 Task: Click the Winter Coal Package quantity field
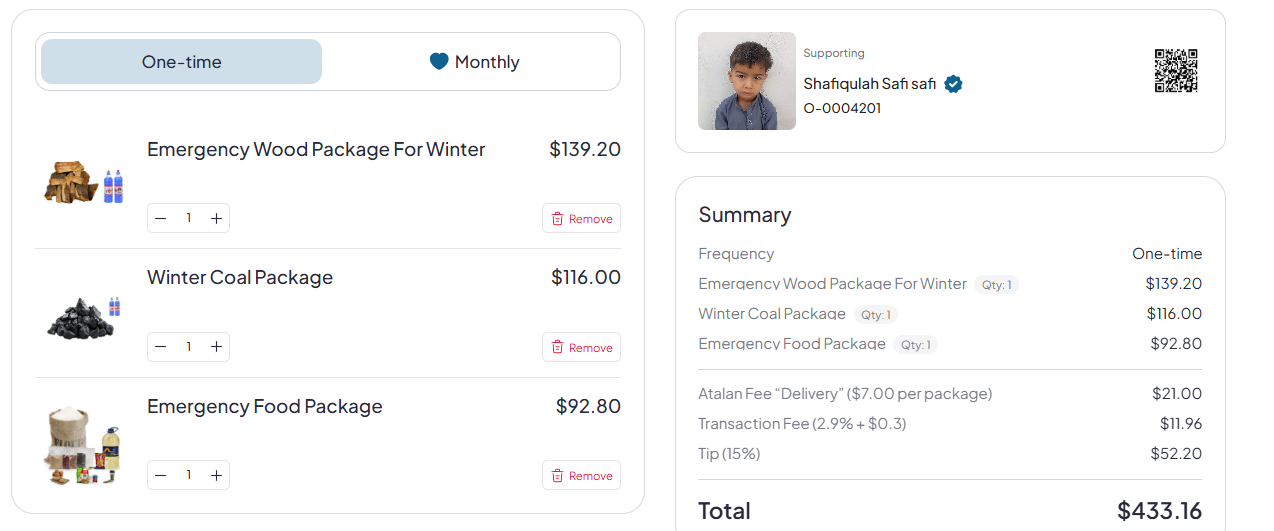click(188, 347)
